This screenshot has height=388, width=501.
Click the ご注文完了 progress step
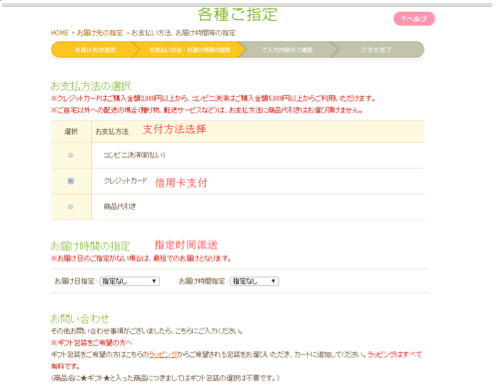(x=376, y=50)
